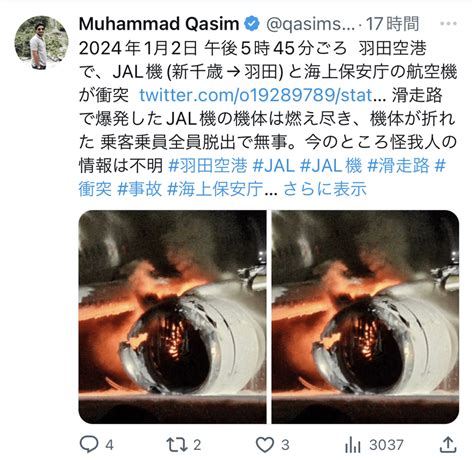474x460 pixels.
Task: Click the 17時間 timestamp
Action: pos(392,24)
